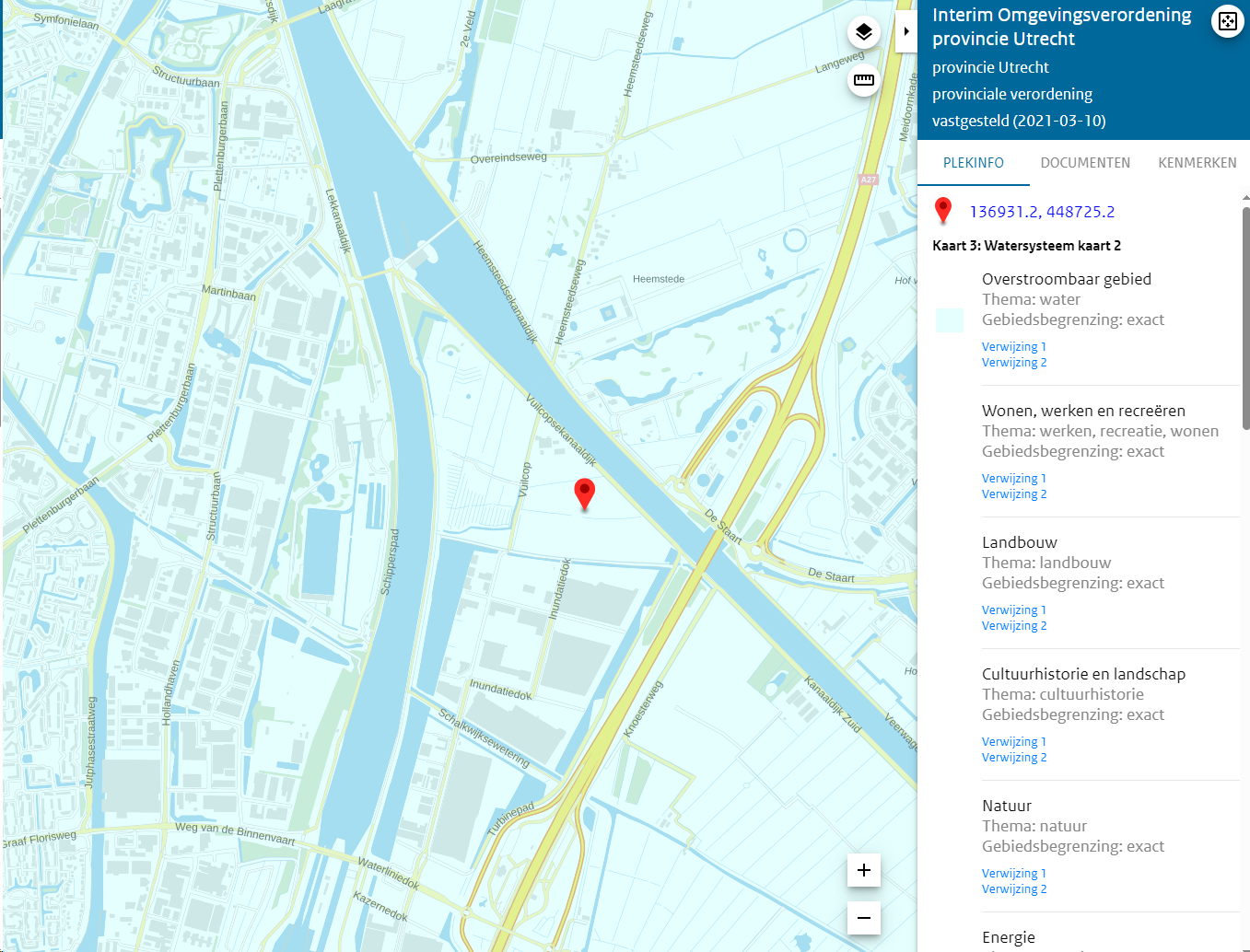Viewport: 1250px width, 952px height.
Task: Click the 'Overeindseweg' road label
Action: 508,157
